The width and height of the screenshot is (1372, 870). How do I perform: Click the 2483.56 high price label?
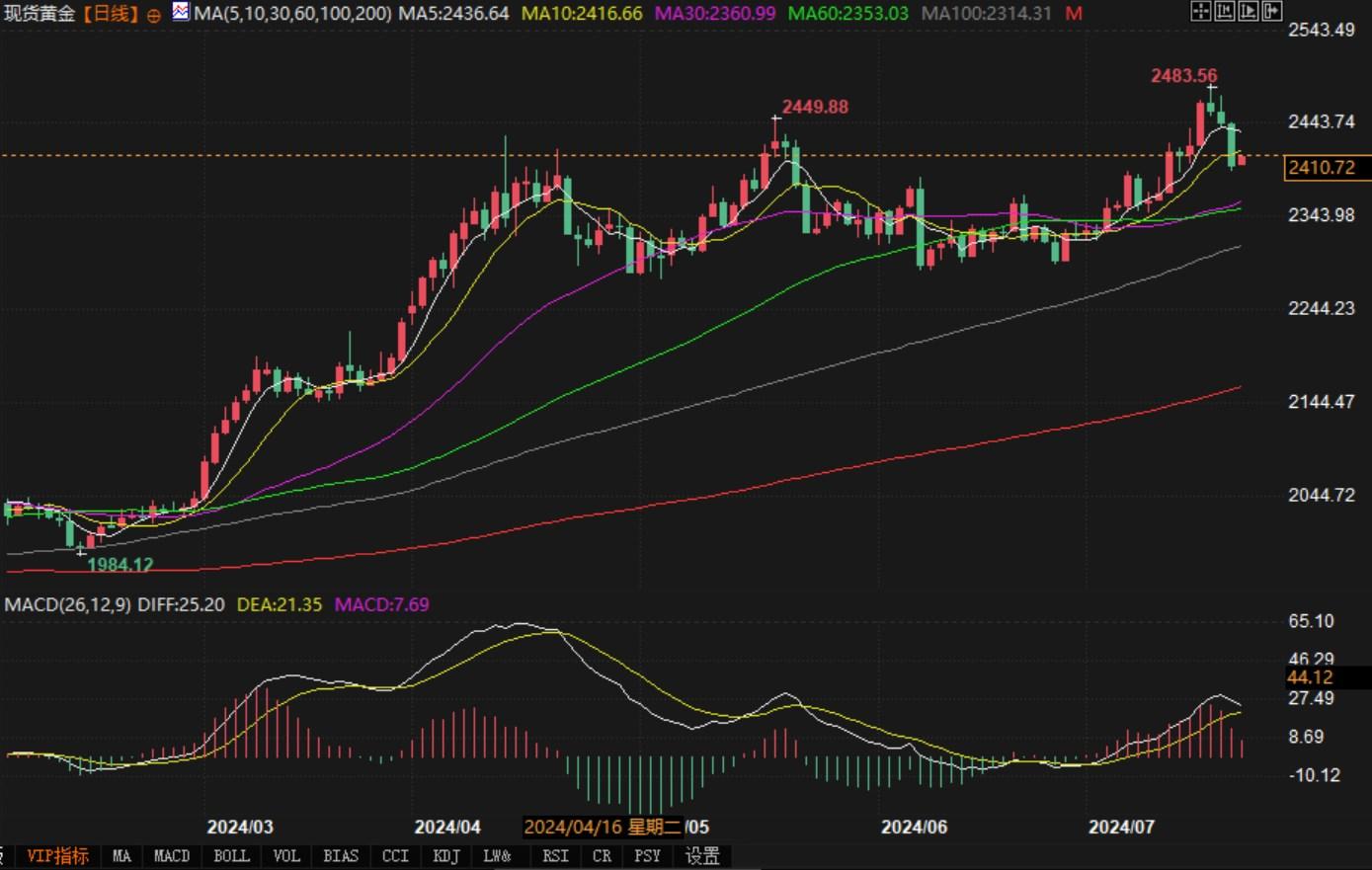1183,76
